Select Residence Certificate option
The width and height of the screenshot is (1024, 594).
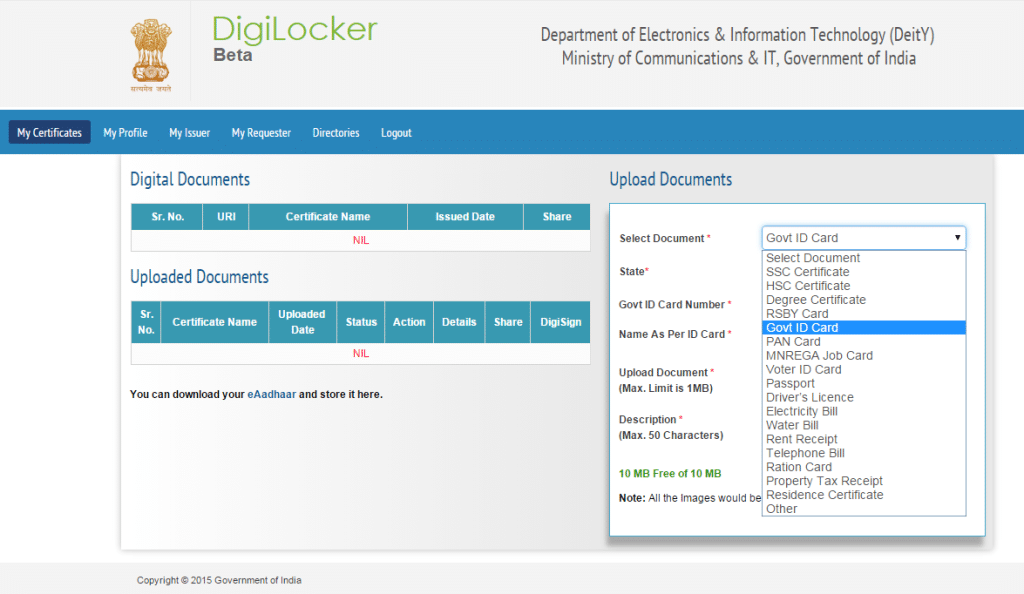tap(863, 495)
